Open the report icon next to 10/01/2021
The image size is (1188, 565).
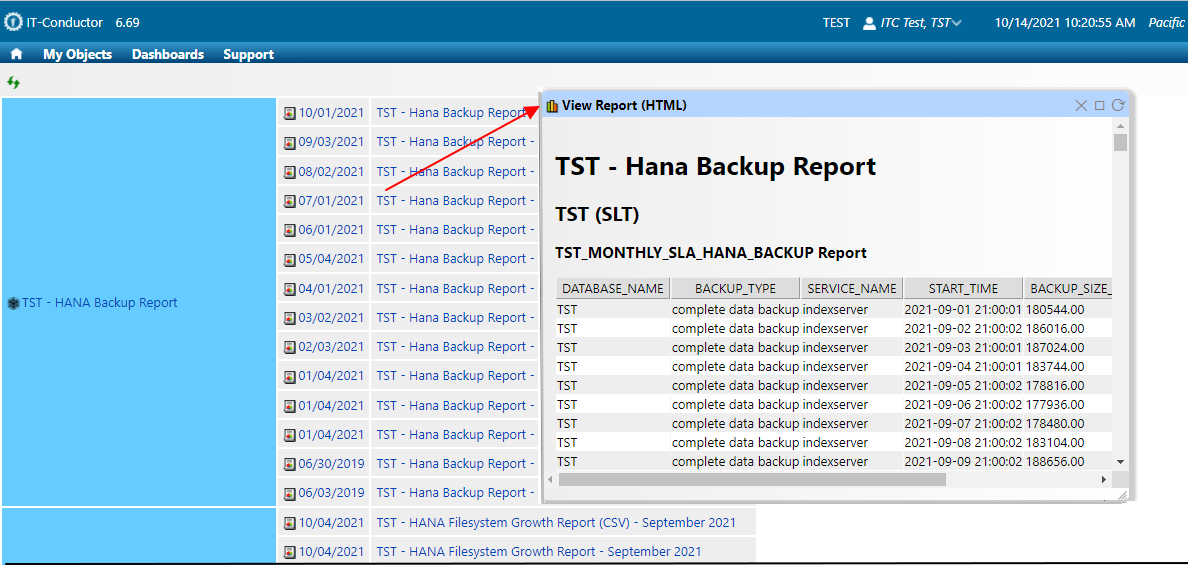click(x=290, y=114)
